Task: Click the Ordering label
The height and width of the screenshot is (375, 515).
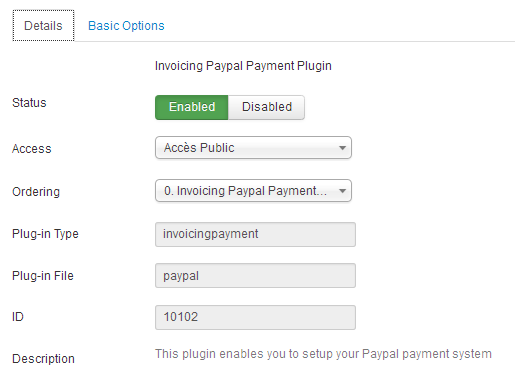Action: tap(36, 192)
